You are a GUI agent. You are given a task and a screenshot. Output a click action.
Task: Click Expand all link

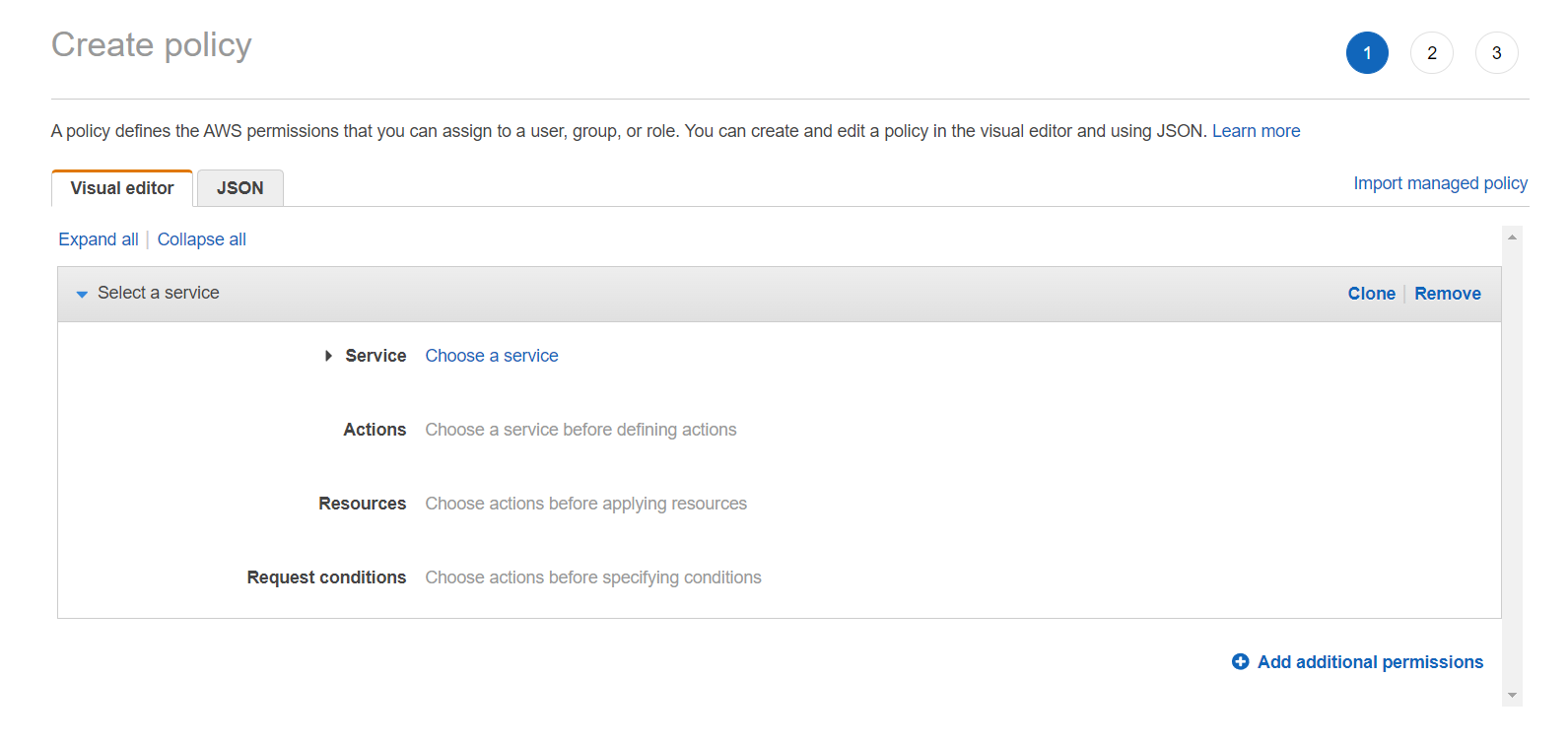(99, 239)
